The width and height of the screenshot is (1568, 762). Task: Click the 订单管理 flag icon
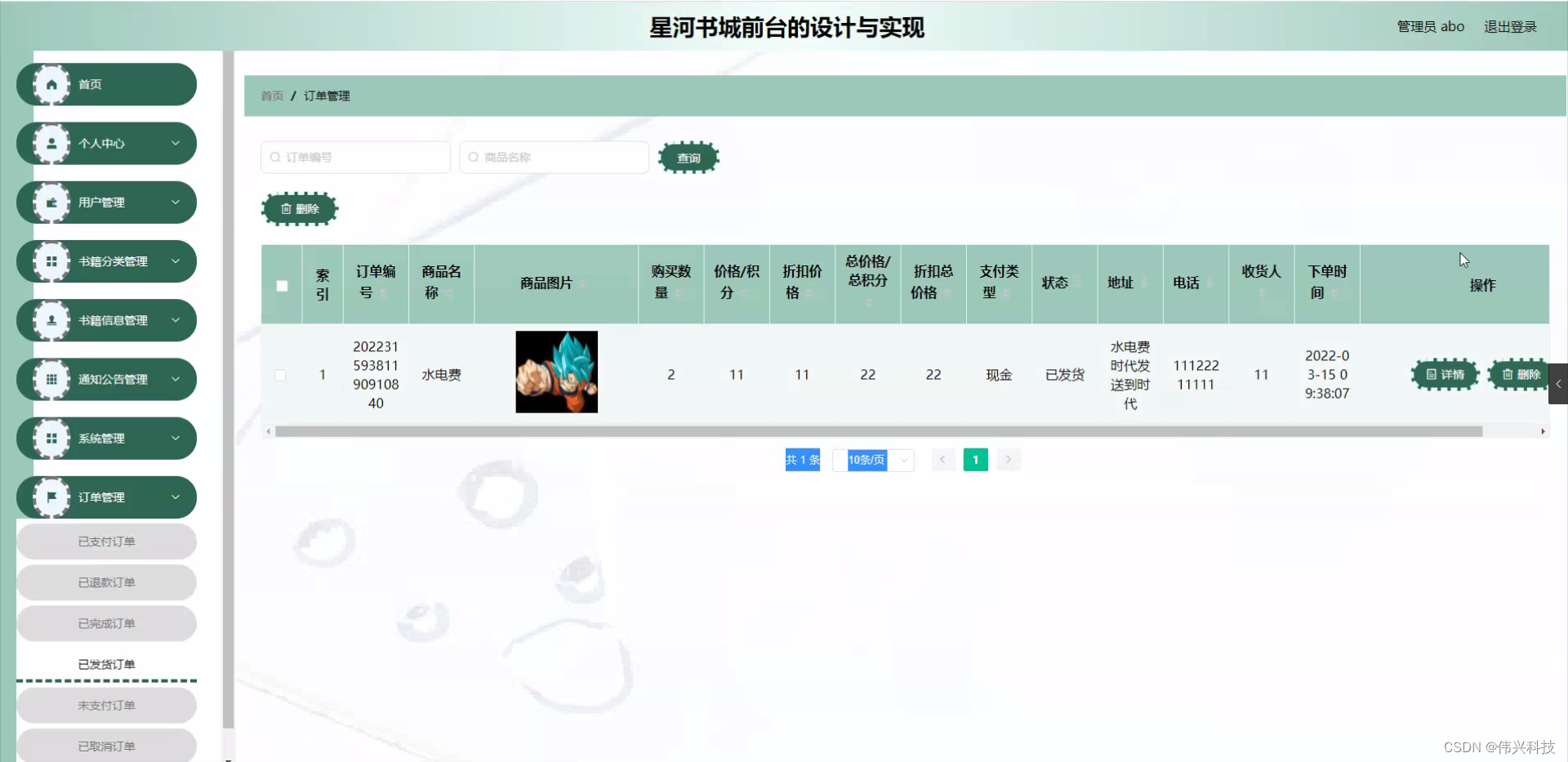[51, 497]
